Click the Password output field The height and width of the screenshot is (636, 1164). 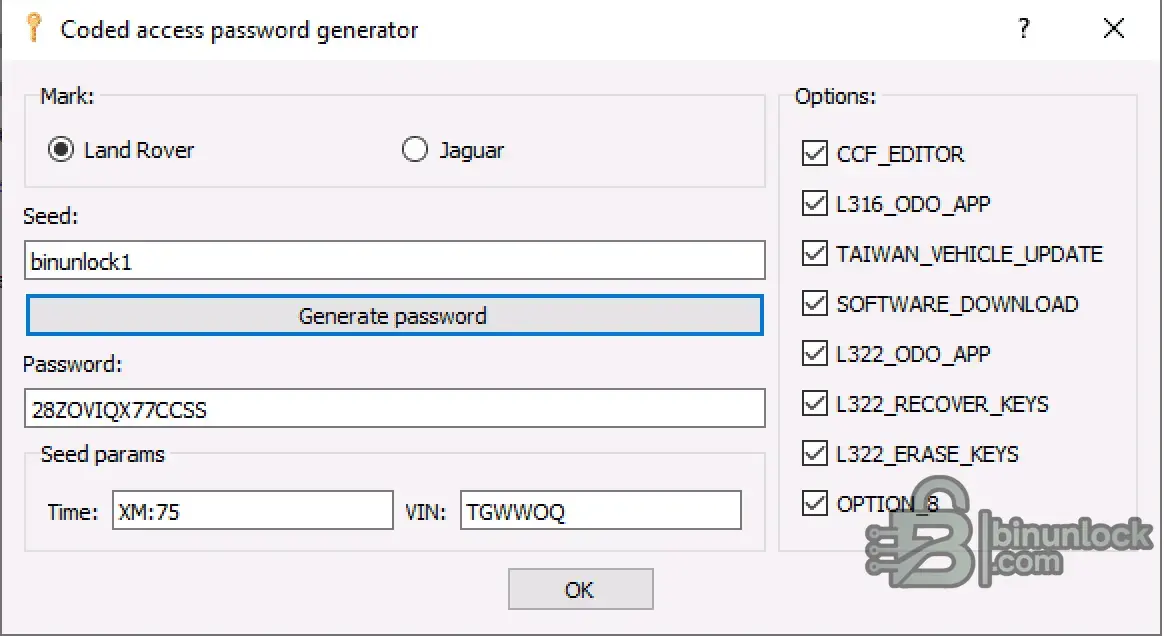coord(394,408)
